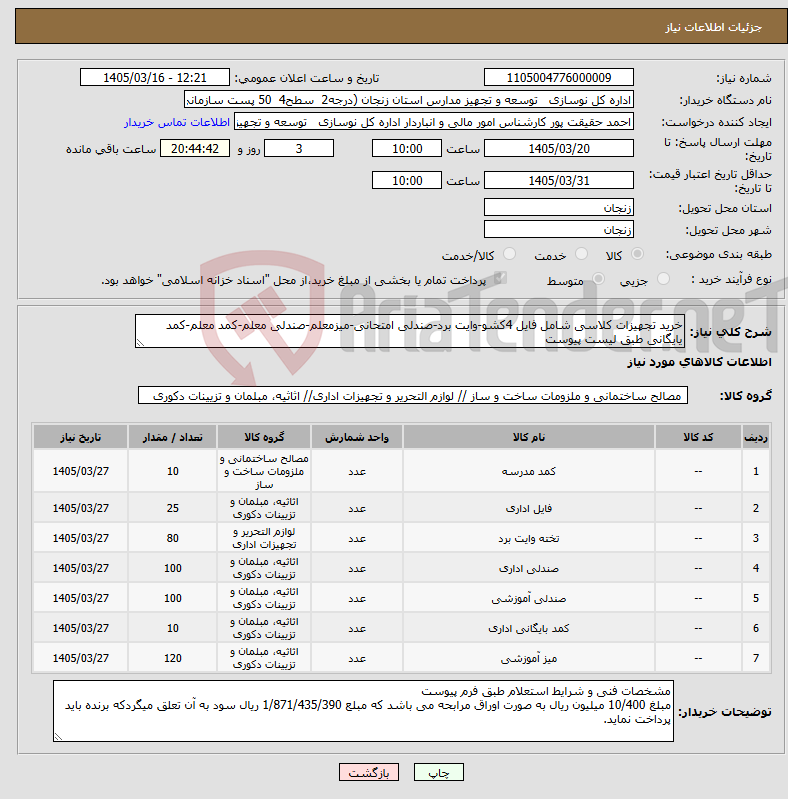Click the response deadline date 1405/03/20
This screenshot has height=799, width=788.
559,148
